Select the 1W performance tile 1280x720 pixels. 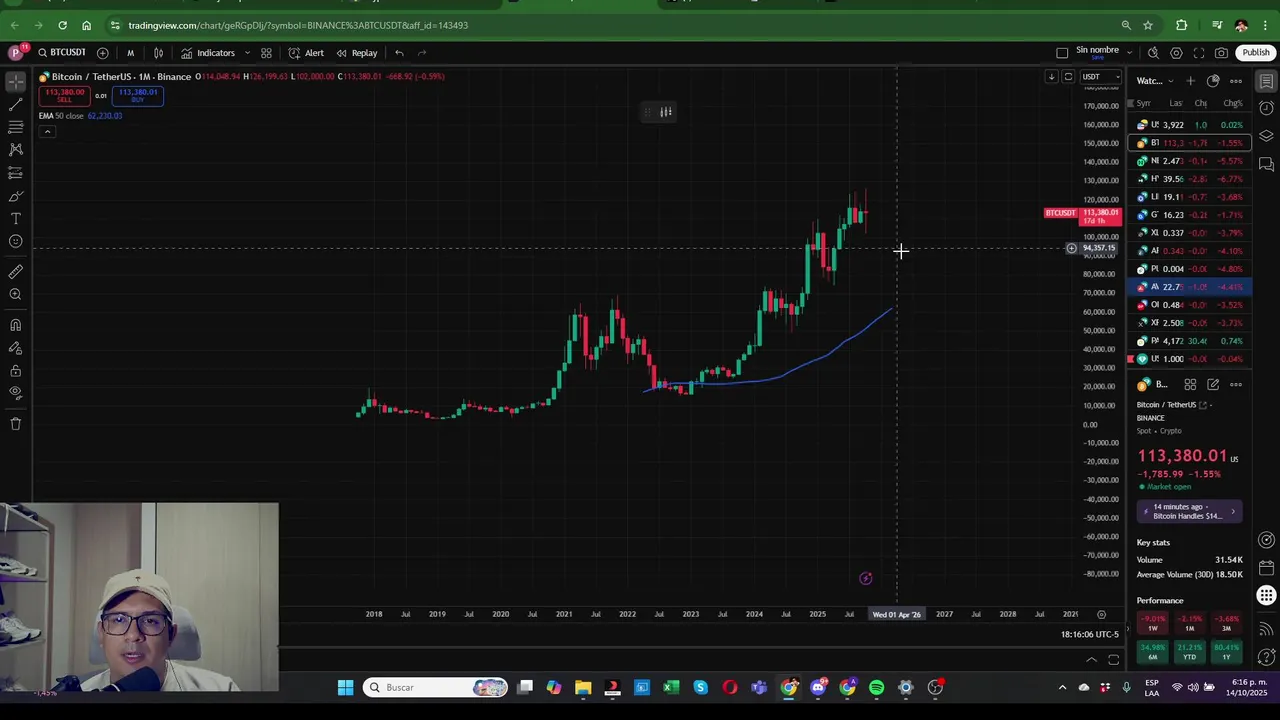(x=1153, y=623)
